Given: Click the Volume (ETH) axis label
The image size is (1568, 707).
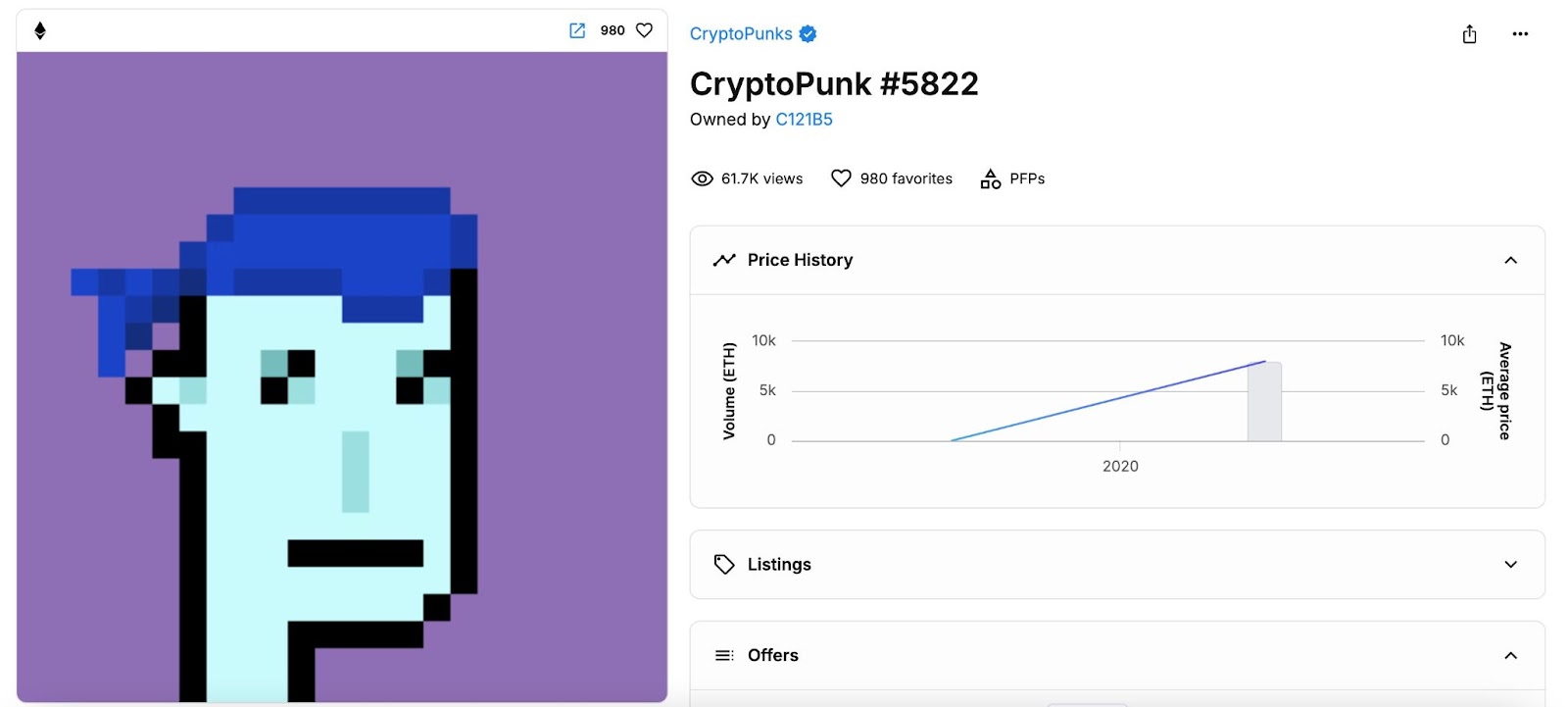Looking at the screenshot, I should (729, 390).
